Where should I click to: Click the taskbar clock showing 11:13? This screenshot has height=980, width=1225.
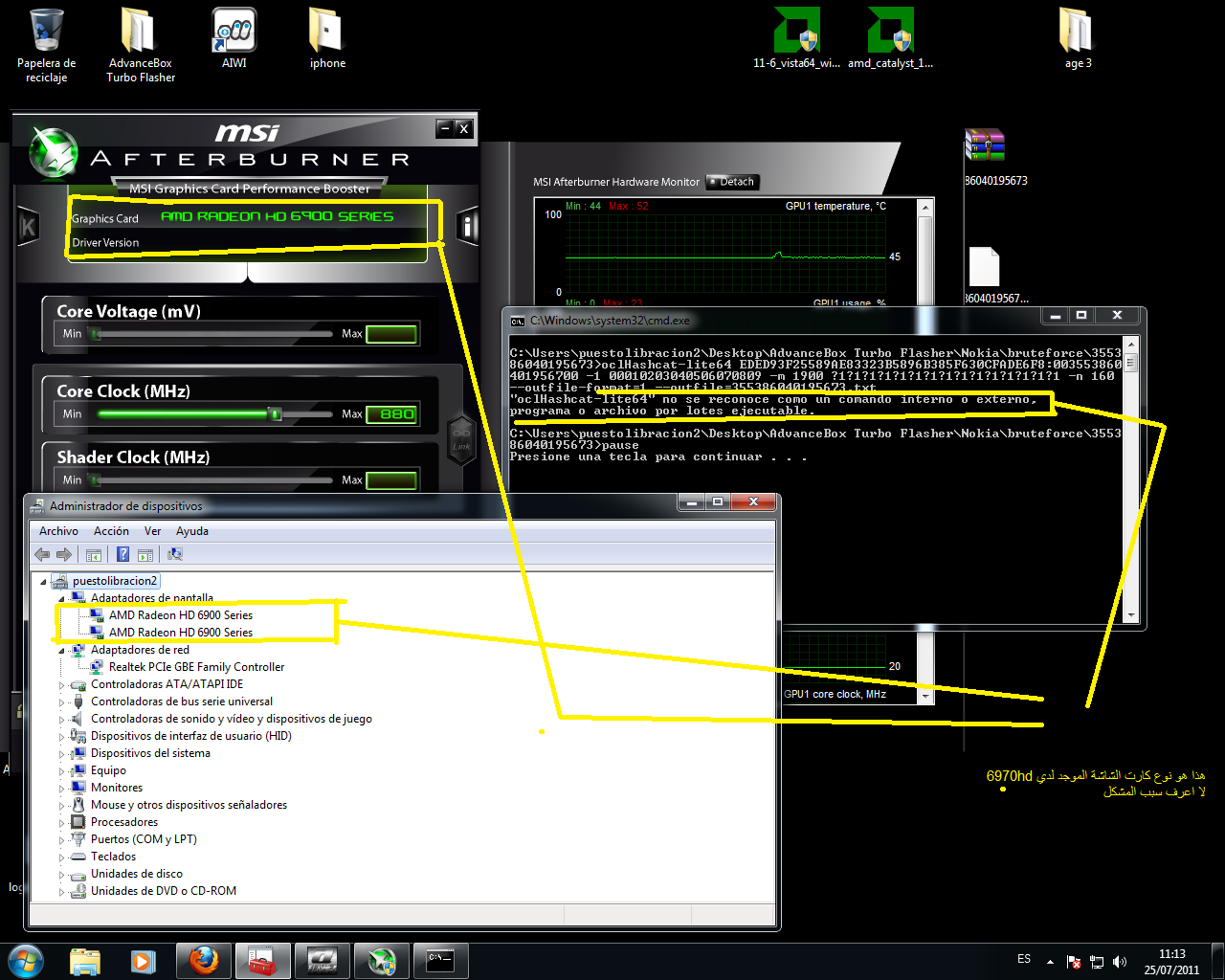[x=1172, y=962]
